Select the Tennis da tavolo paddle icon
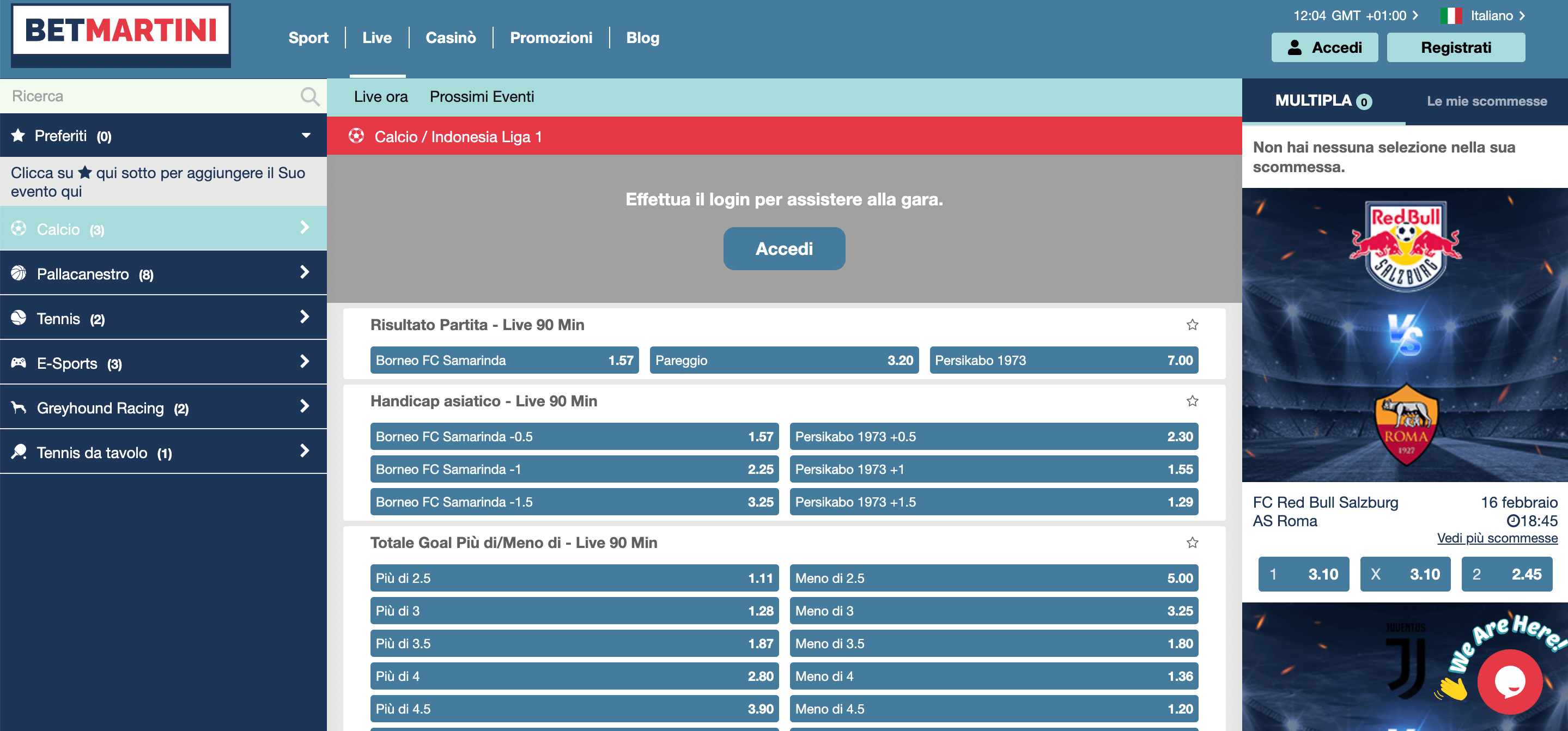This screenshot has width=1568, height=731. (19, 451)
